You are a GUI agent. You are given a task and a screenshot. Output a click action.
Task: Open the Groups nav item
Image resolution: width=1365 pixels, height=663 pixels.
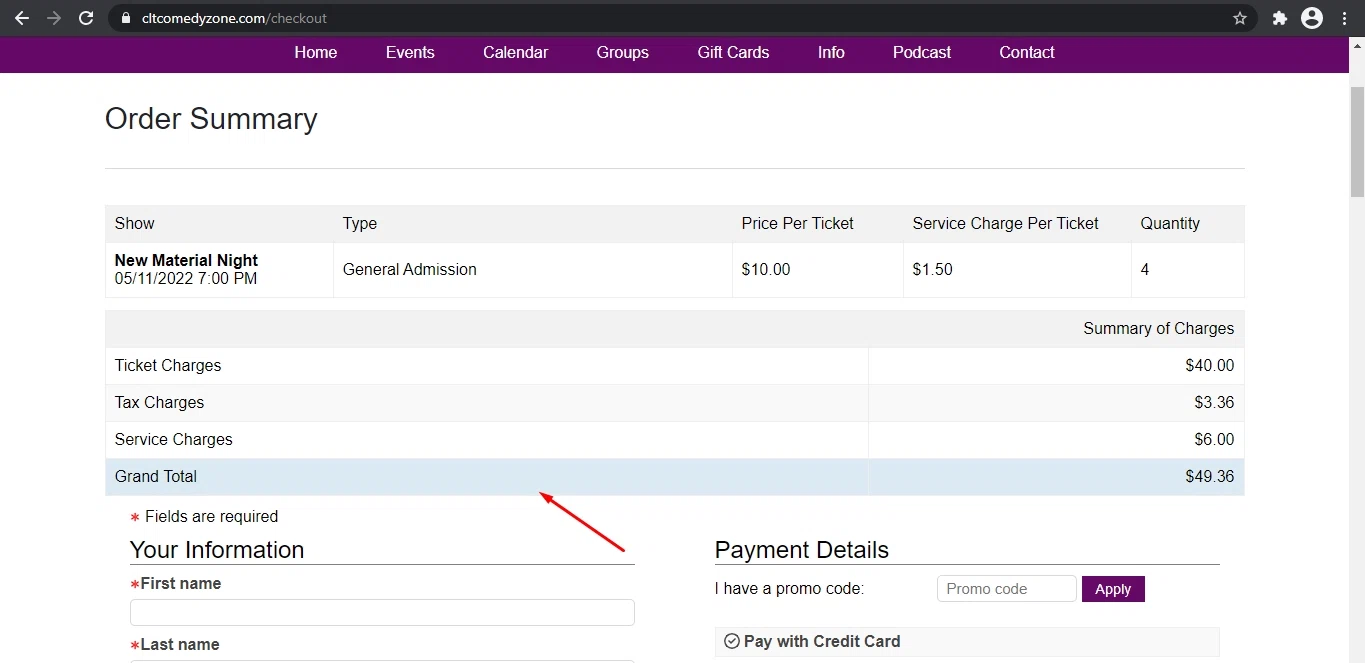(x=623, y=53)
